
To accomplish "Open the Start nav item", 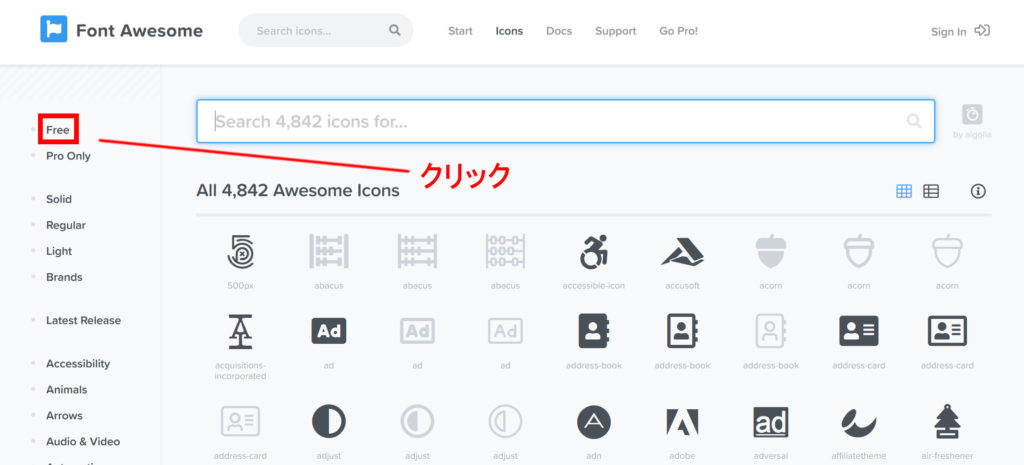I will tap(460, 31).
